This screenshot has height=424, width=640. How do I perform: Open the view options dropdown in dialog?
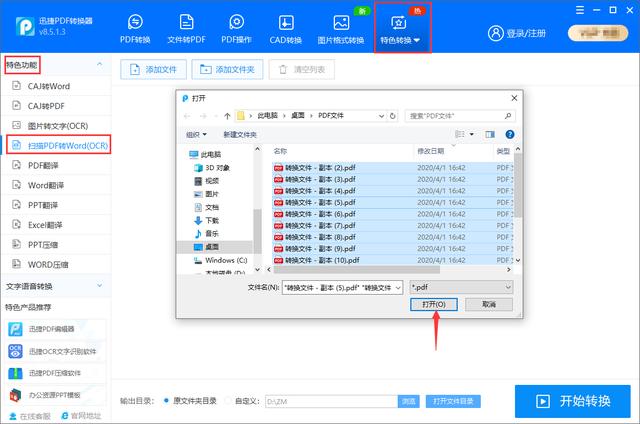point(472,134)
